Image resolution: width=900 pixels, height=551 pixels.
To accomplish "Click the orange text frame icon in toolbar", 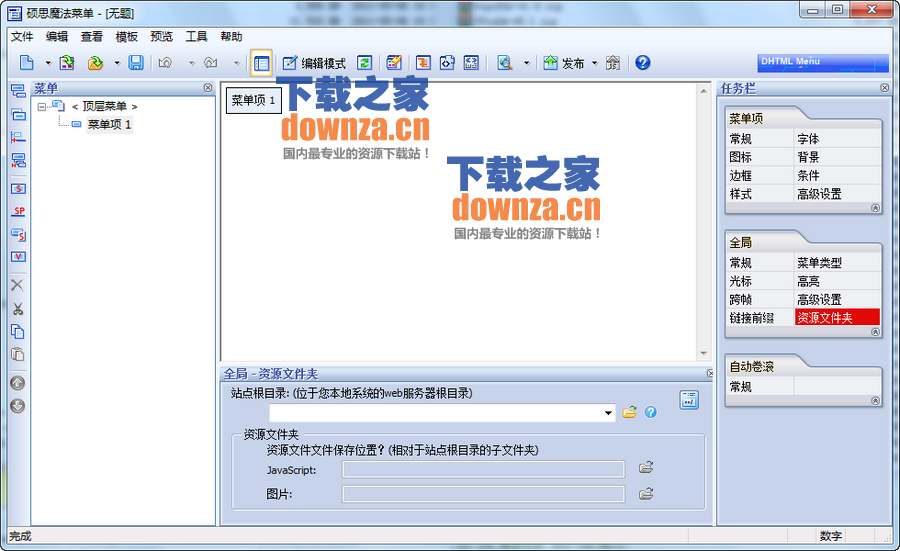I will pyautogui.click(x=423, y=63).
